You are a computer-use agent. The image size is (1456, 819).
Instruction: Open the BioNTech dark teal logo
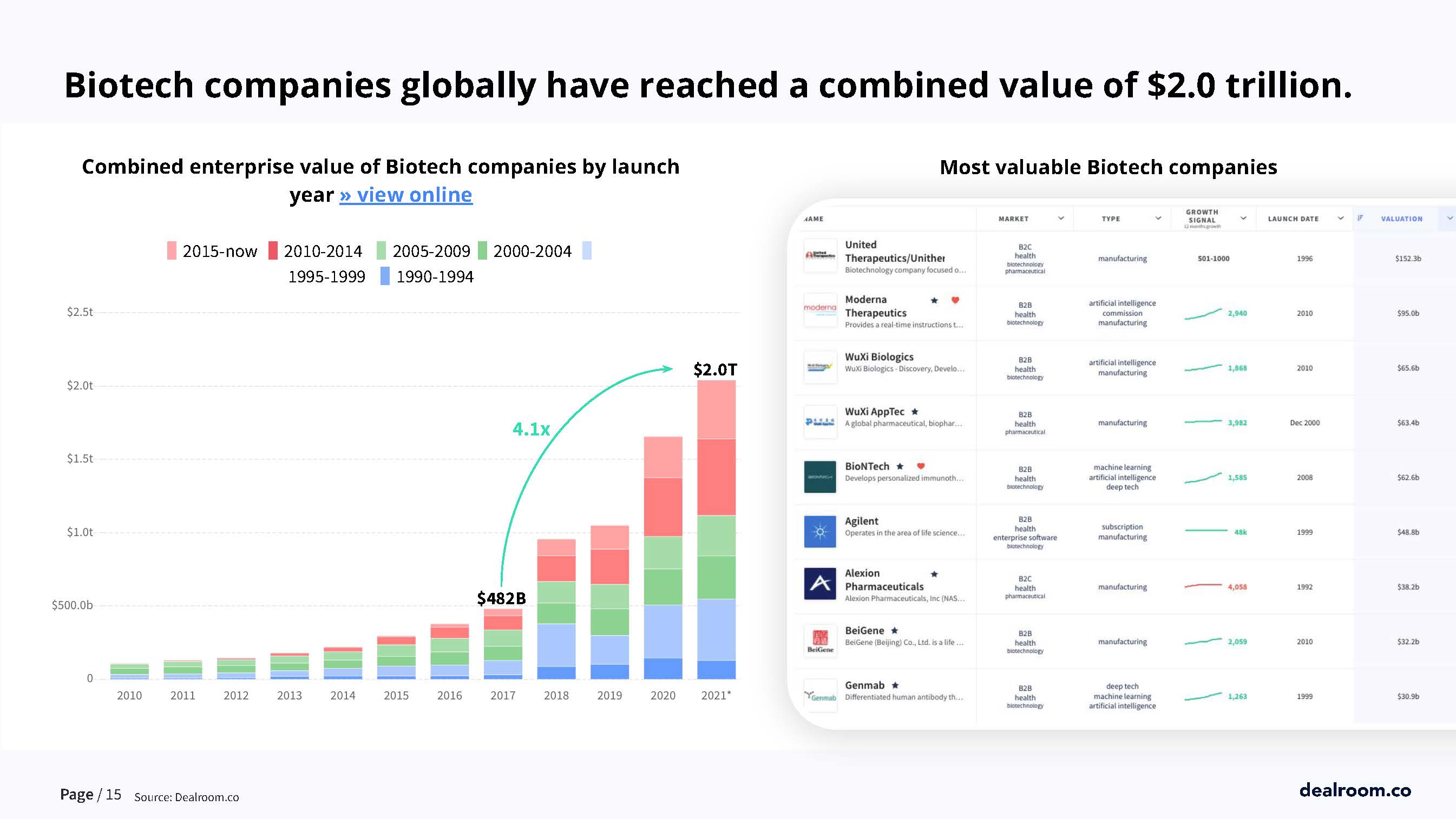pyautogui.click(x=820, y=477)
